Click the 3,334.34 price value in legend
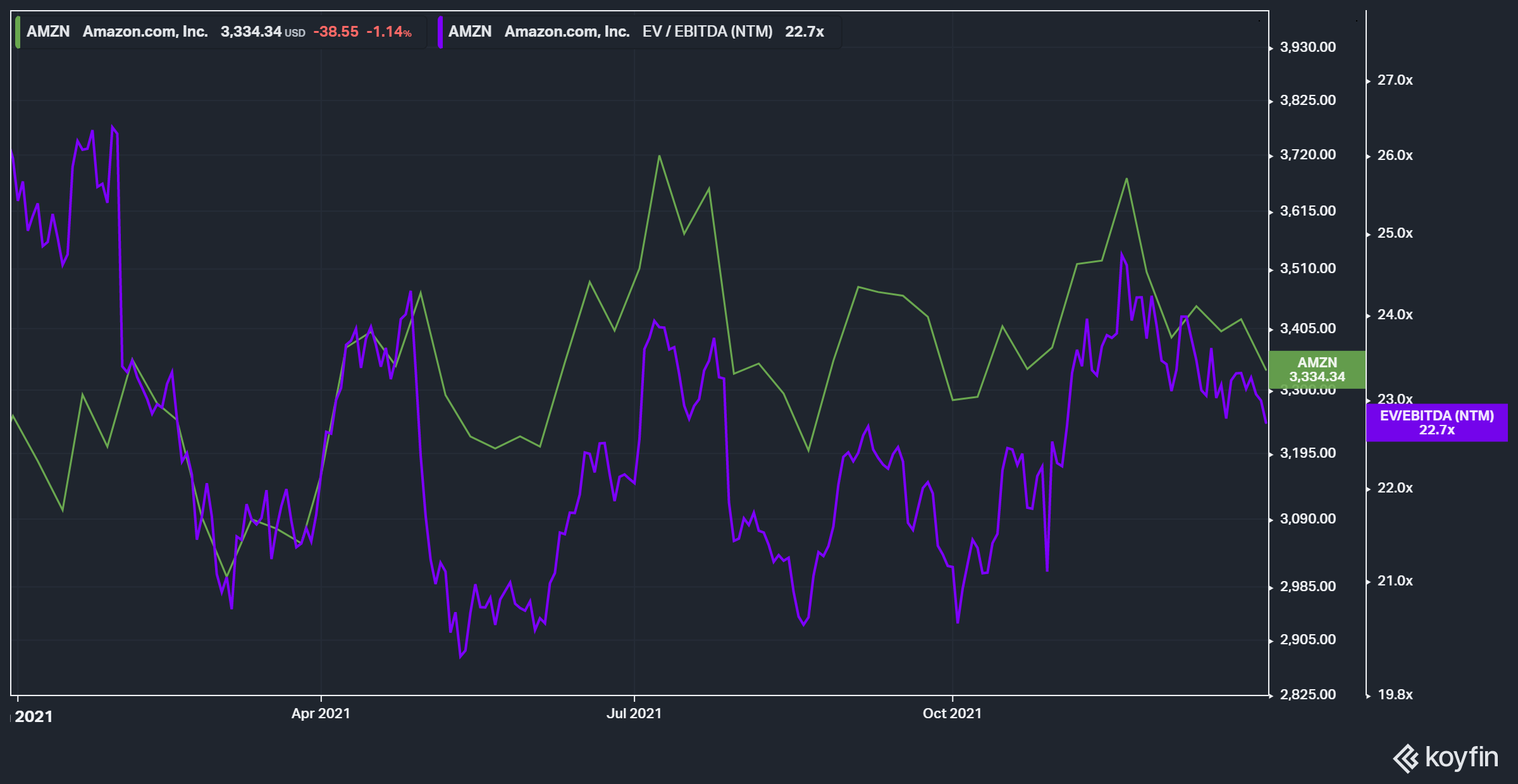 pyautogui.click(x=250, y=32)
